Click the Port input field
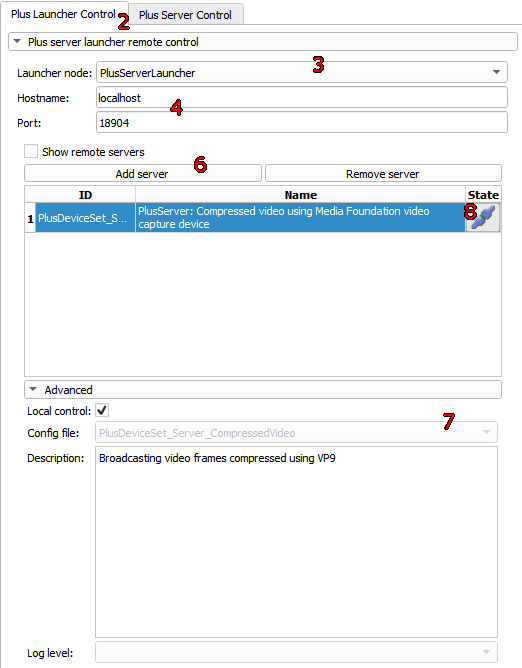The height and width of the screenshot is (668, 522). (x=302, y=123)
